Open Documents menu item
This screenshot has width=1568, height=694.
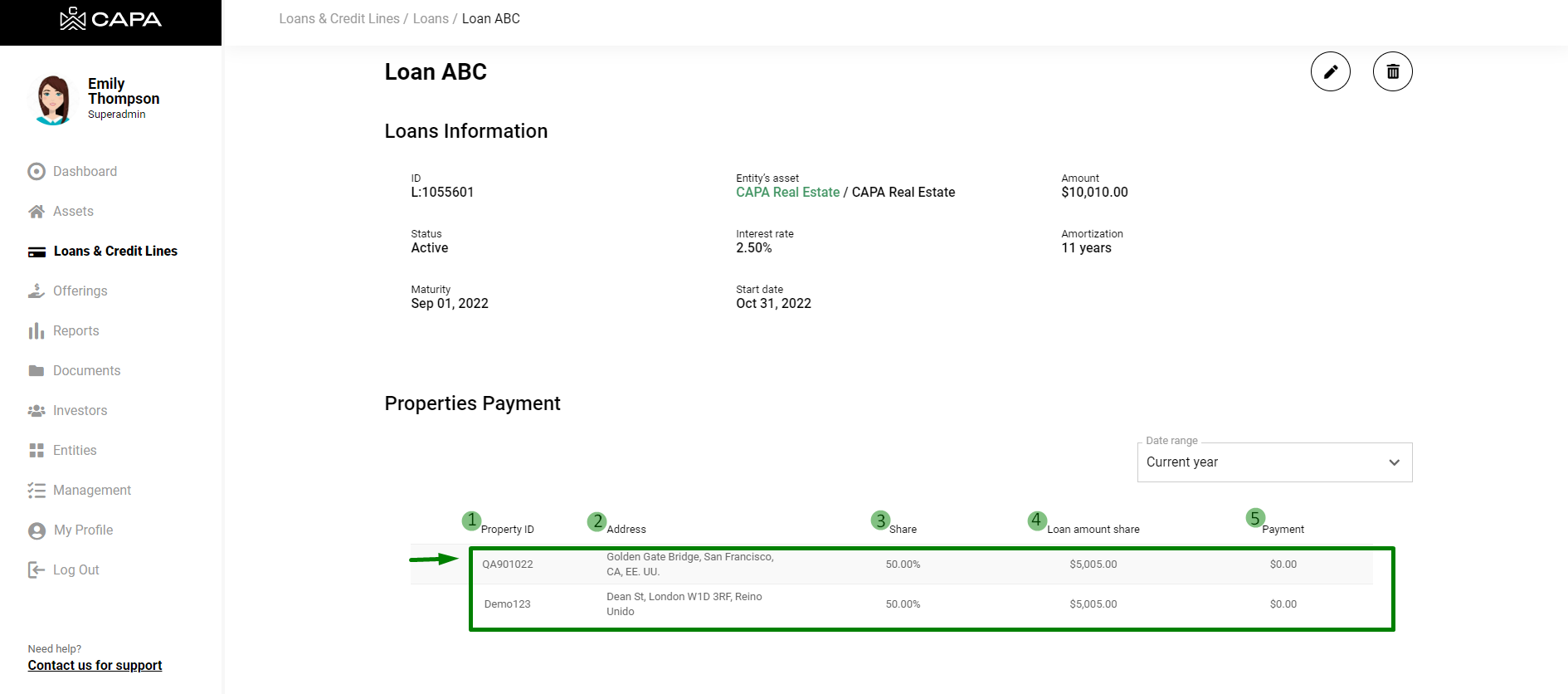87,371
